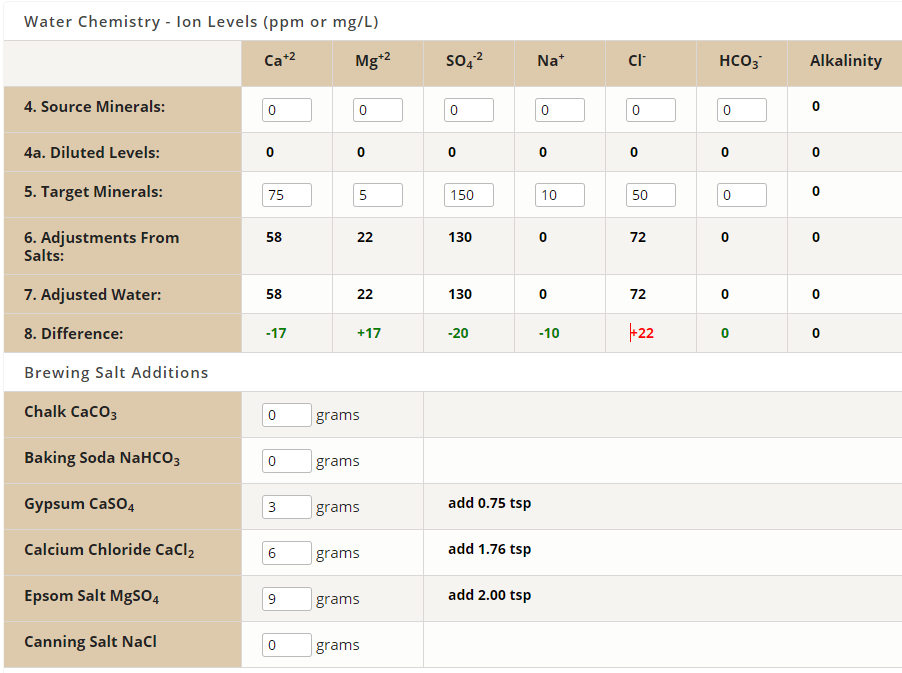Select the Cl source minerals field
The width and height of the screenshot is (902, 673).
tap(651, 110)
